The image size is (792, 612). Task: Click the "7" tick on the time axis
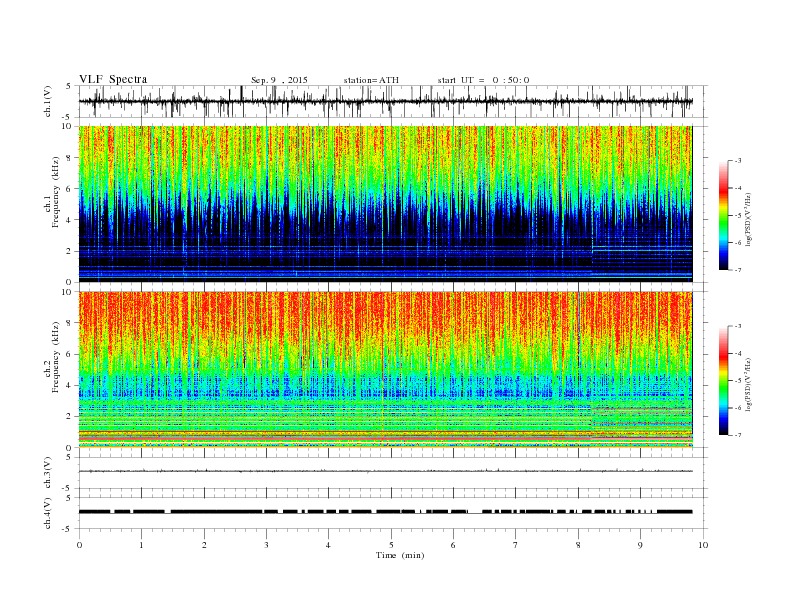516,545
